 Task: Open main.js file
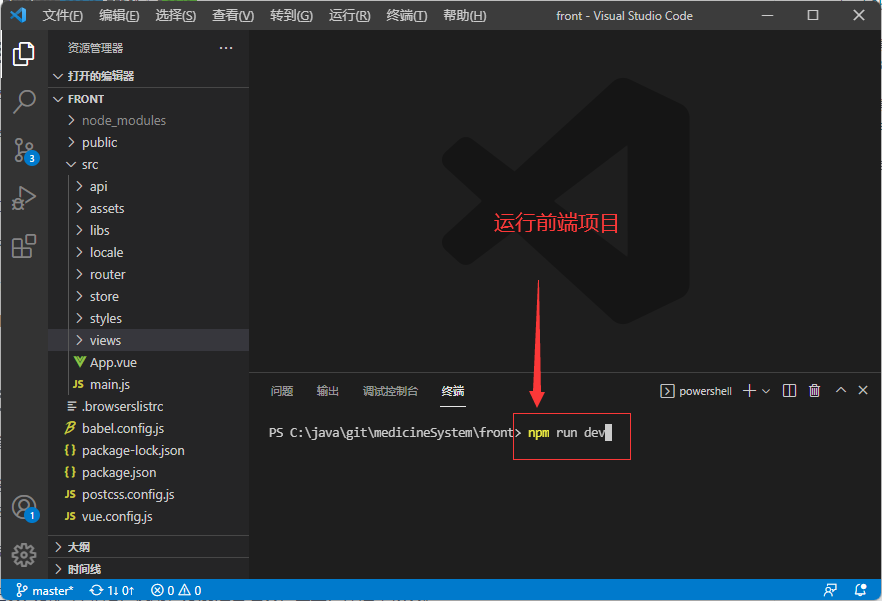(x=148, y=384)
